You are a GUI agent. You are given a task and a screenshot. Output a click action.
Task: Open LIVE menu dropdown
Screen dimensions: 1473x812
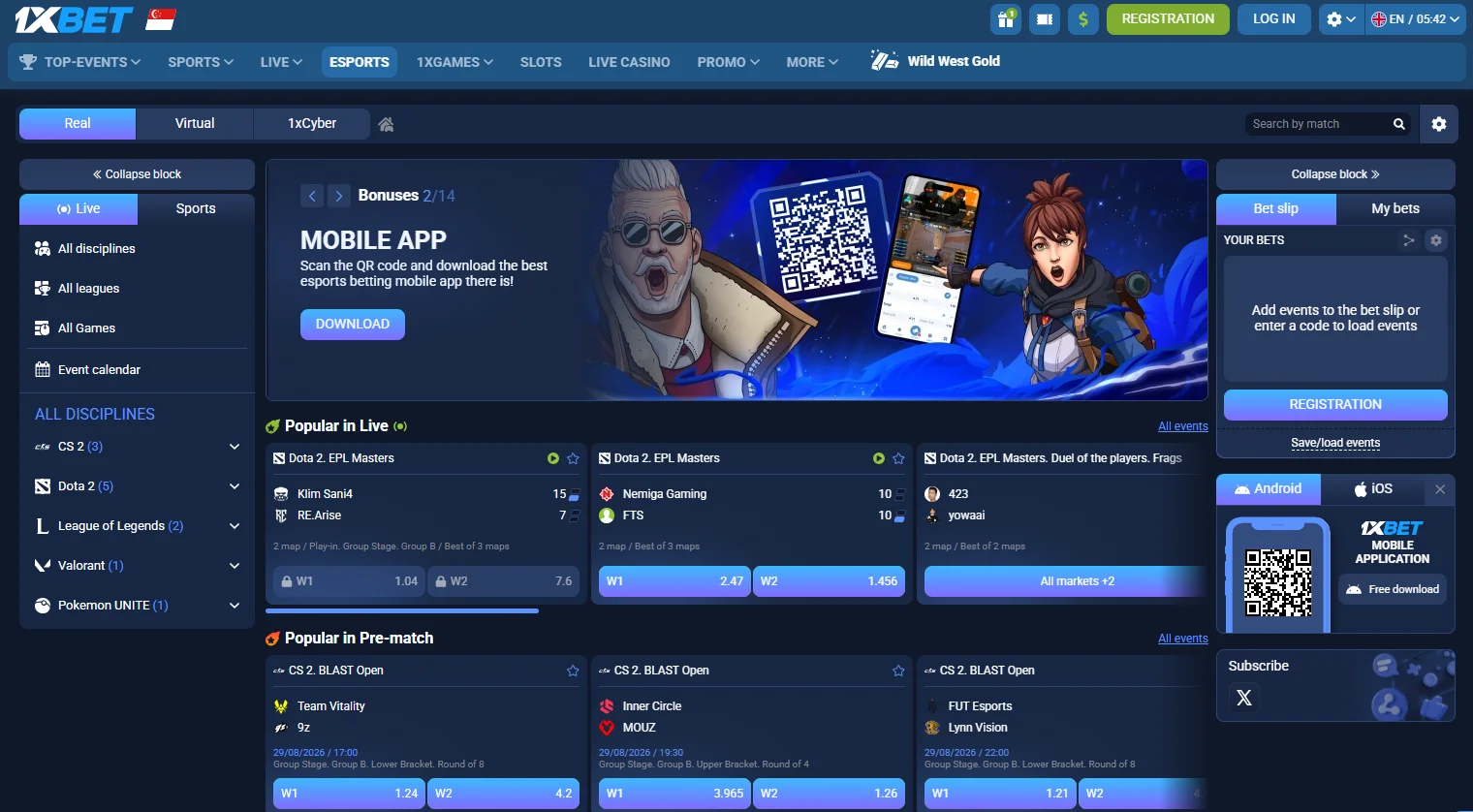point(281,62)
